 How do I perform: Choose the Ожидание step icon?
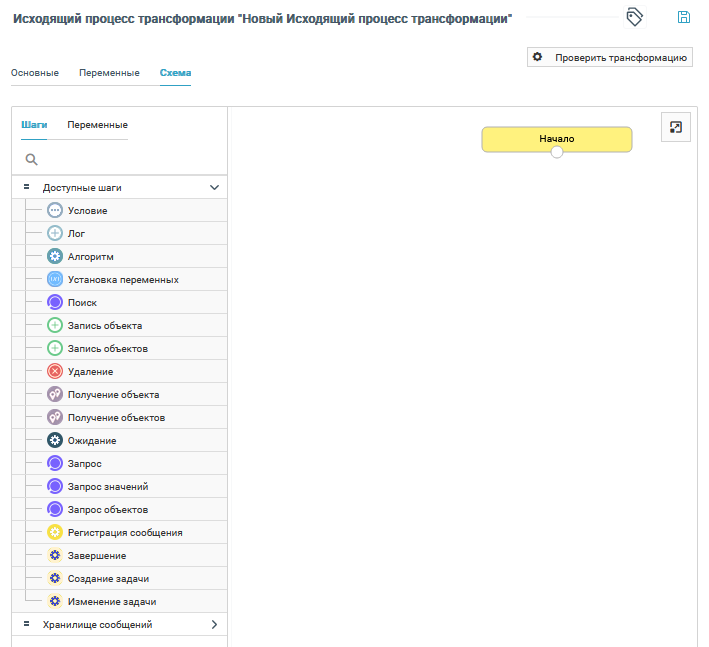[55, 441]
